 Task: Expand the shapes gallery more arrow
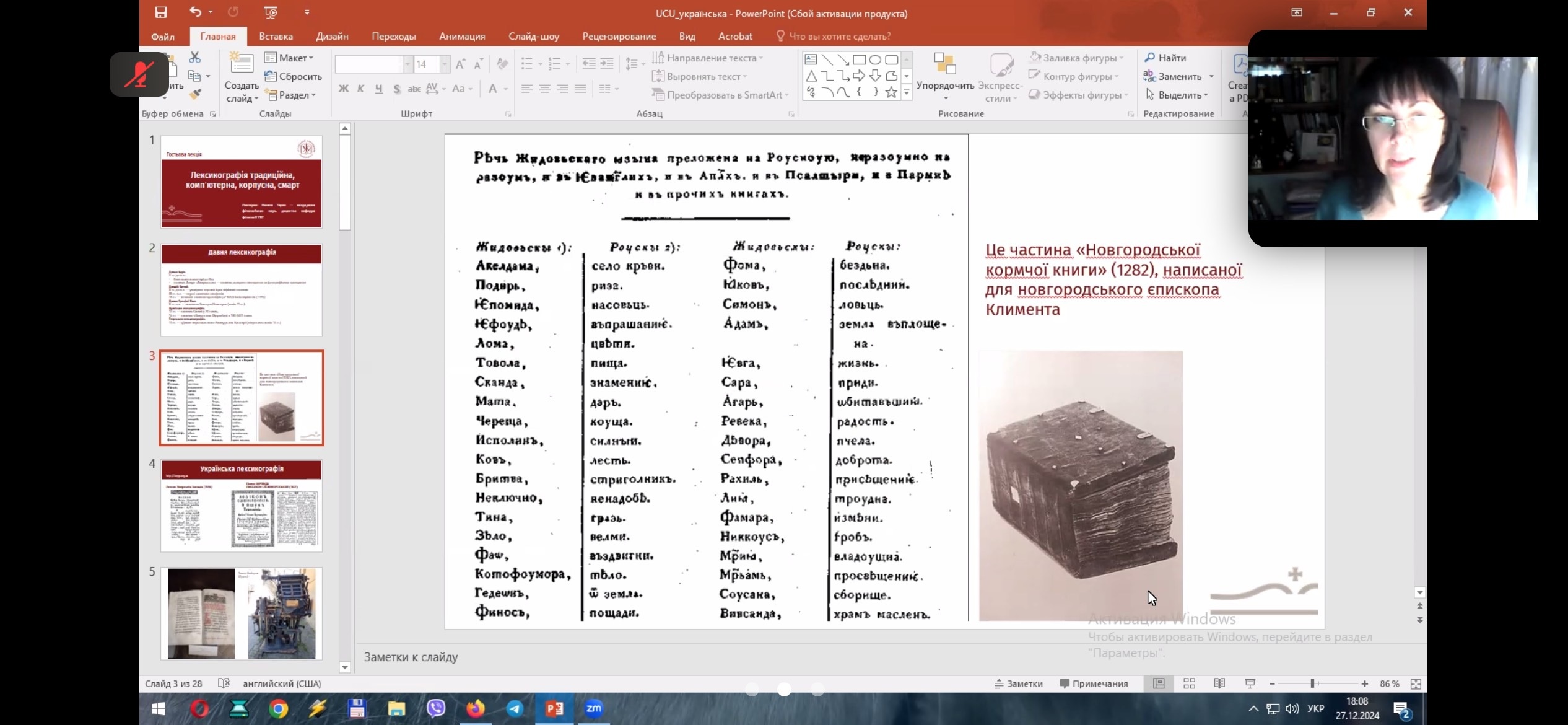pyautogui.click(x=907, y=92)
